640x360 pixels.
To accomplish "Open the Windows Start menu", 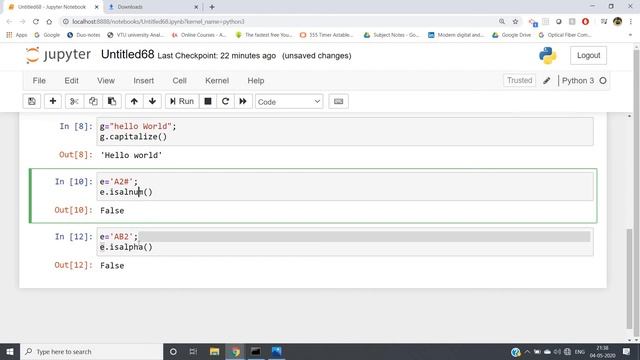I will [x=10, y=351].
